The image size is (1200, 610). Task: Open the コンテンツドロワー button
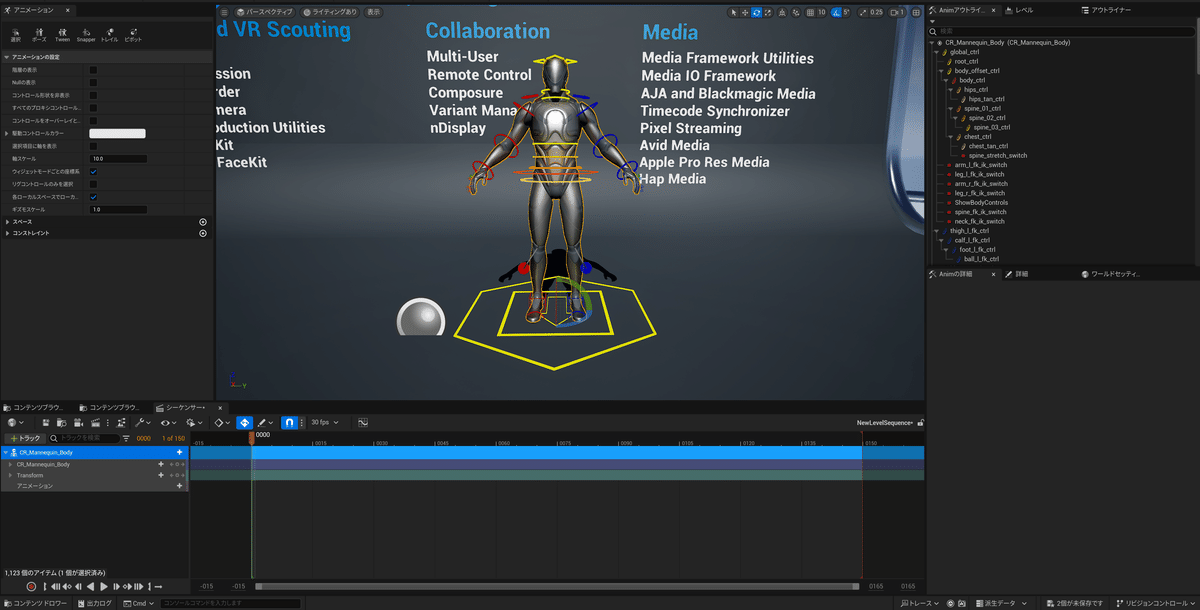point(35,603)
